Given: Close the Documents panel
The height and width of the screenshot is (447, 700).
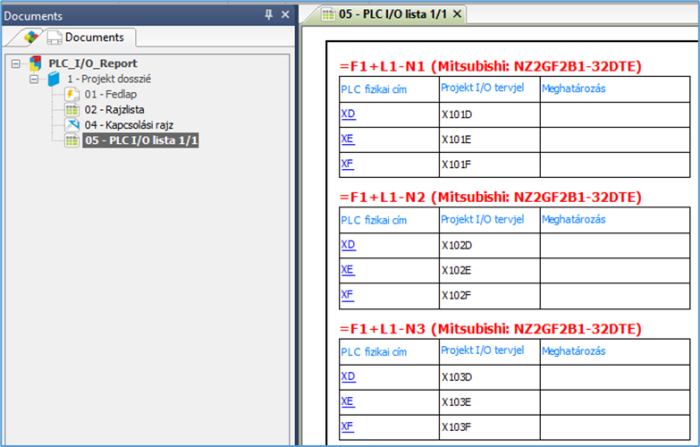Looking at the screenshot, I should pyautogui.click(x=285, y=15).
